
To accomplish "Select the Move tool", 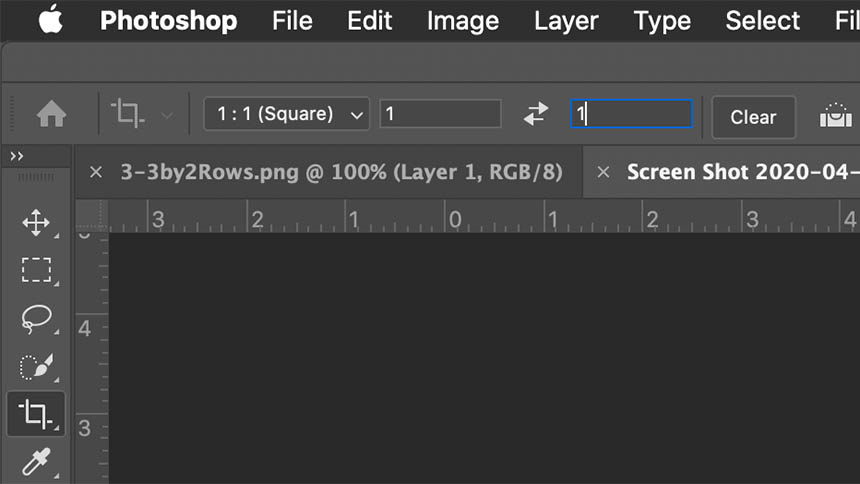I will [x=36, y=222].
